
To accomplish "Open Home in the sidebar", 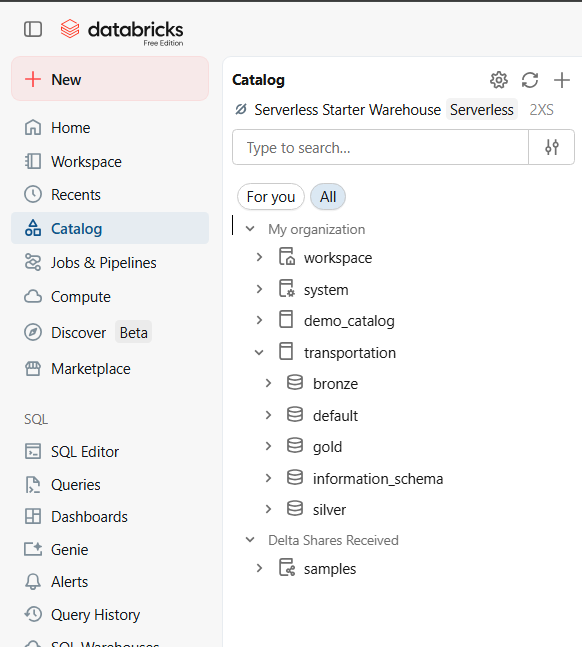I will tap(110, 128).
